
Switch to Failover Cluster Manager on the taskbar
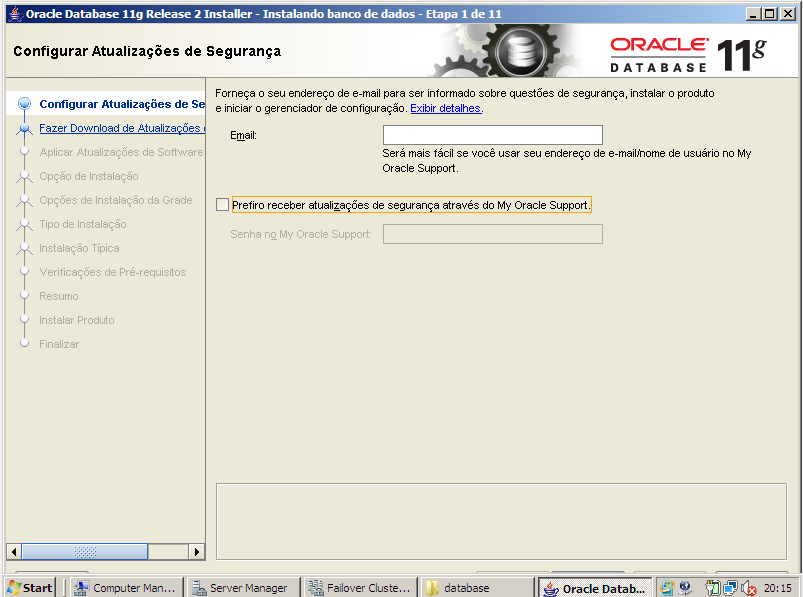tap(361, 588)
